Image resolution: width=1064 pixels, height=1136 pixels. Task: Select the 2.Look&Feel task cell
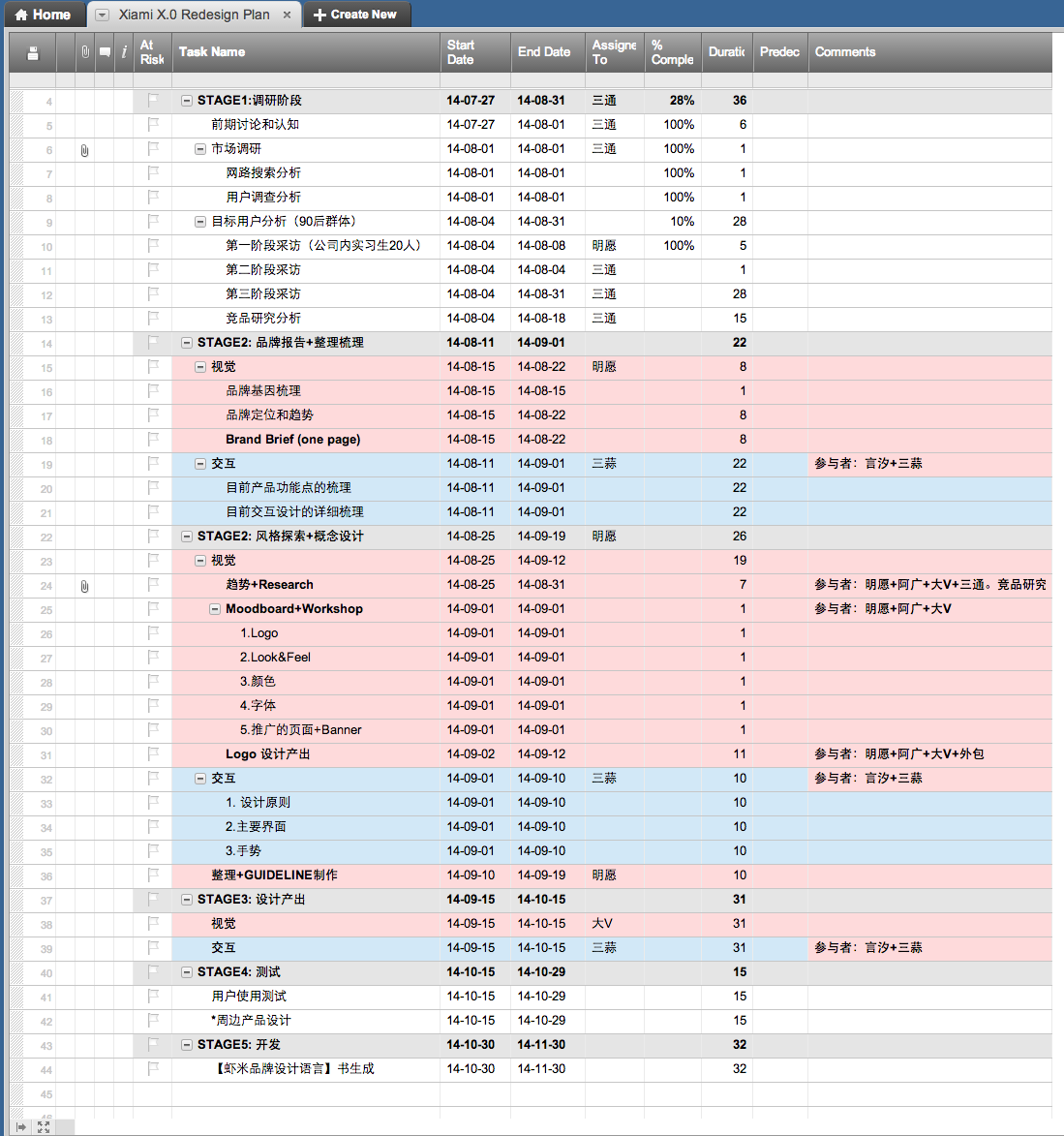306,658
